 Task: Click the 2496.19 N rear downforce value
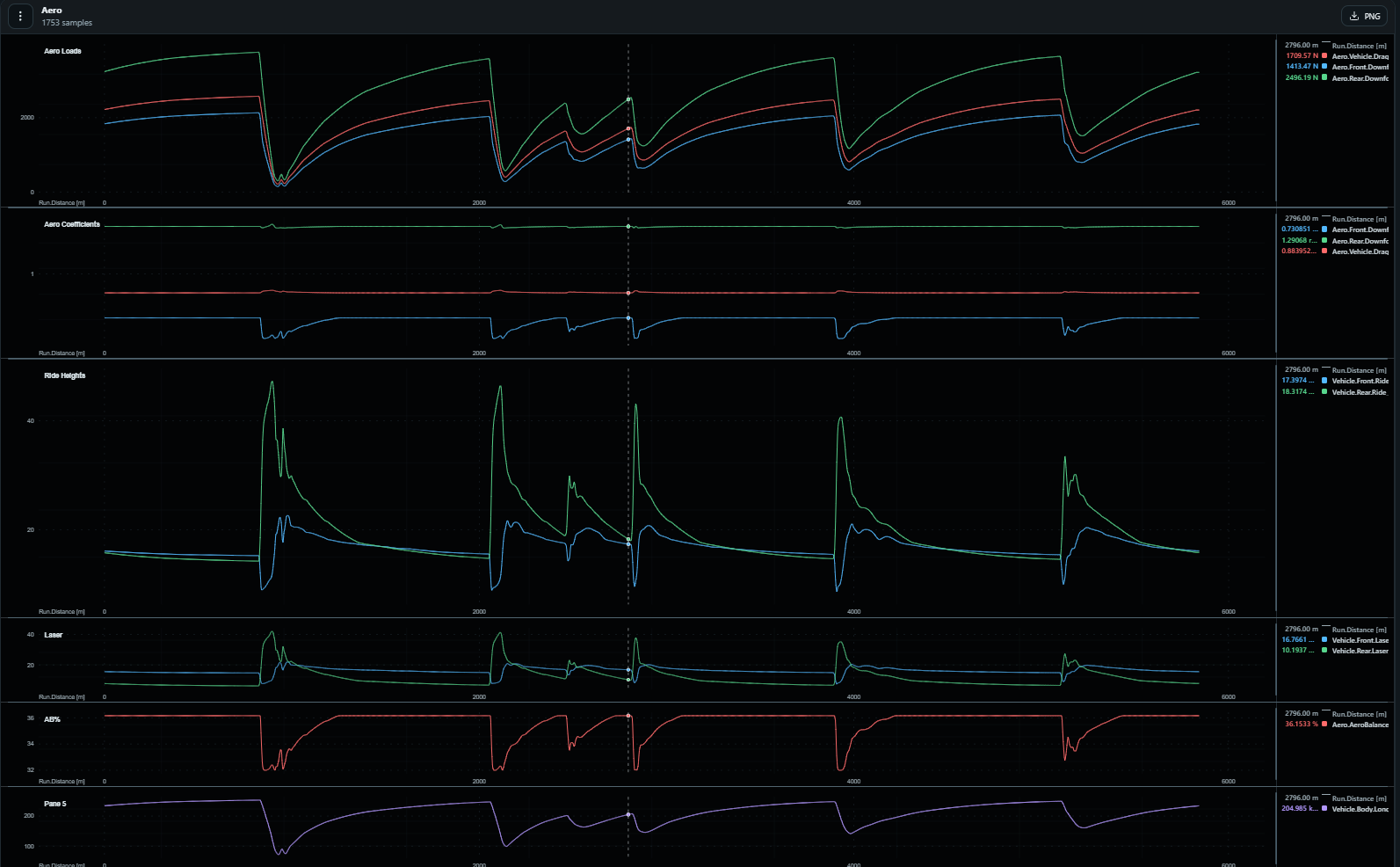1302,78
